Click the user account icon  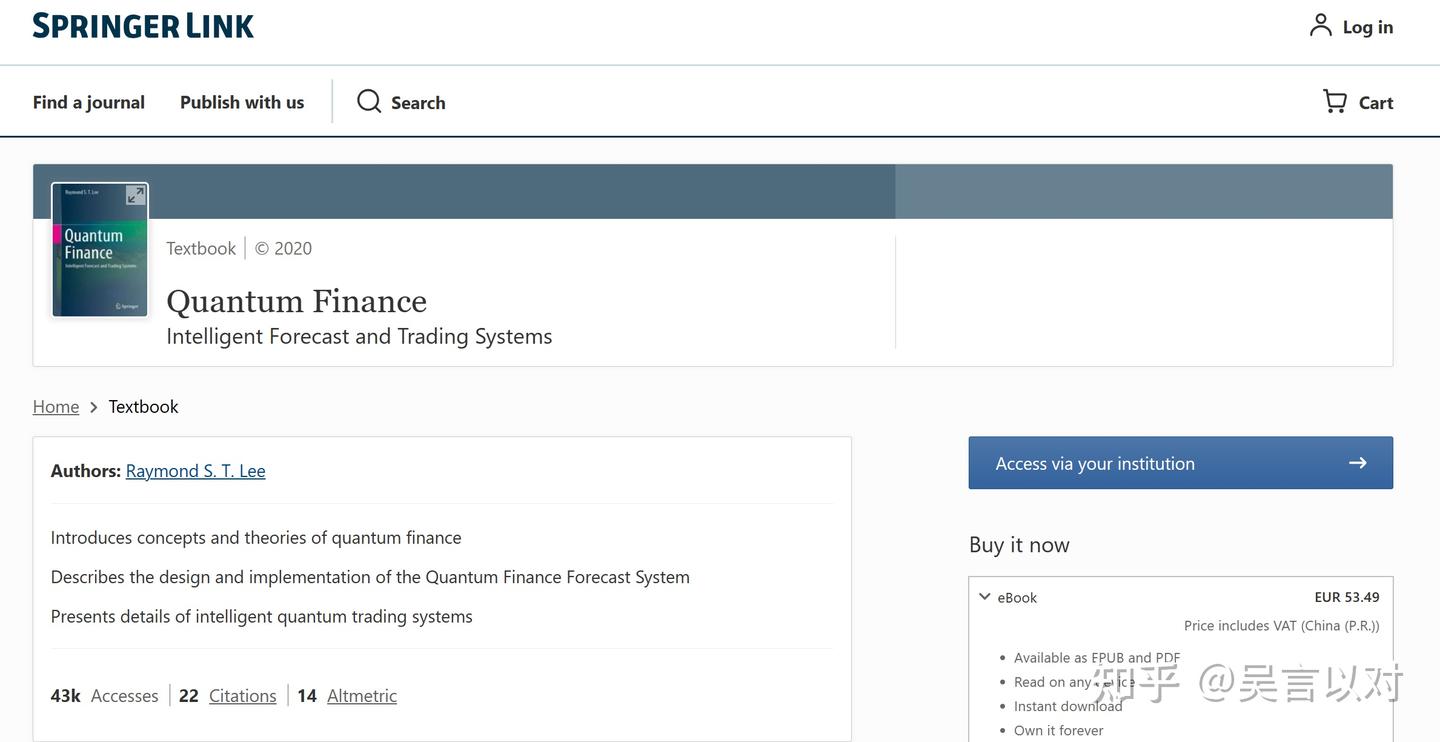pyautogui.click(x=1320, y=26)
